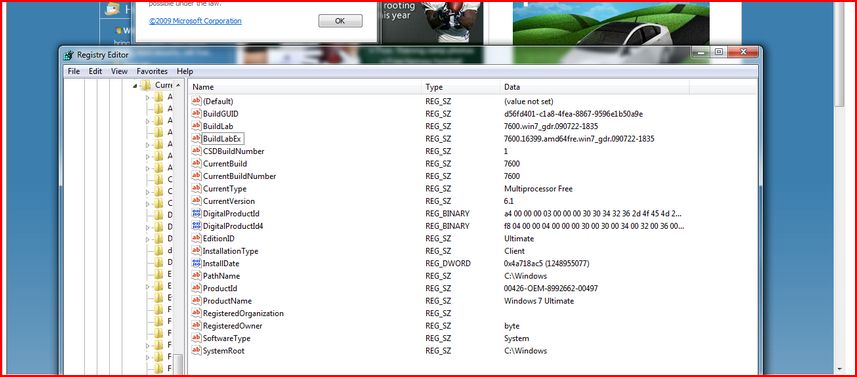Select the InstallDate value name
The height and width of the screenshot is (377, 857).
point(221,263)
